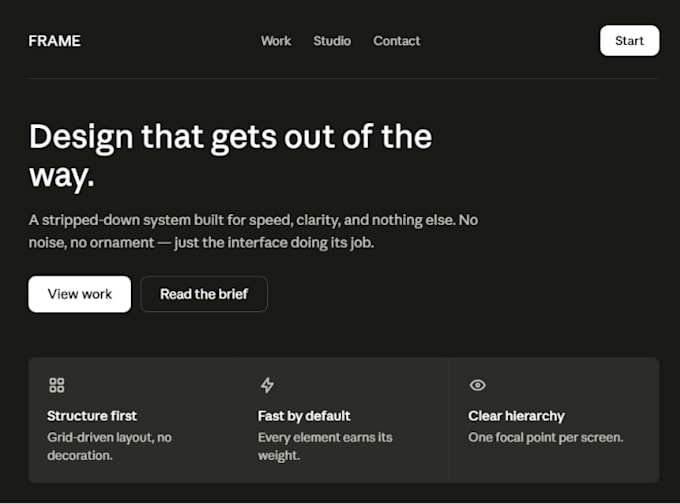Click the Every element earns its weight text
Viewport: 680px width, 504px height.
click(x=325, y=446)
